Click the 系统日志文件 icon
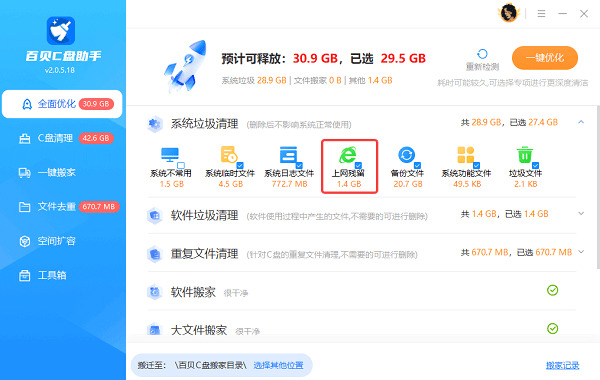The image size is (600, 380). point(289,155)
